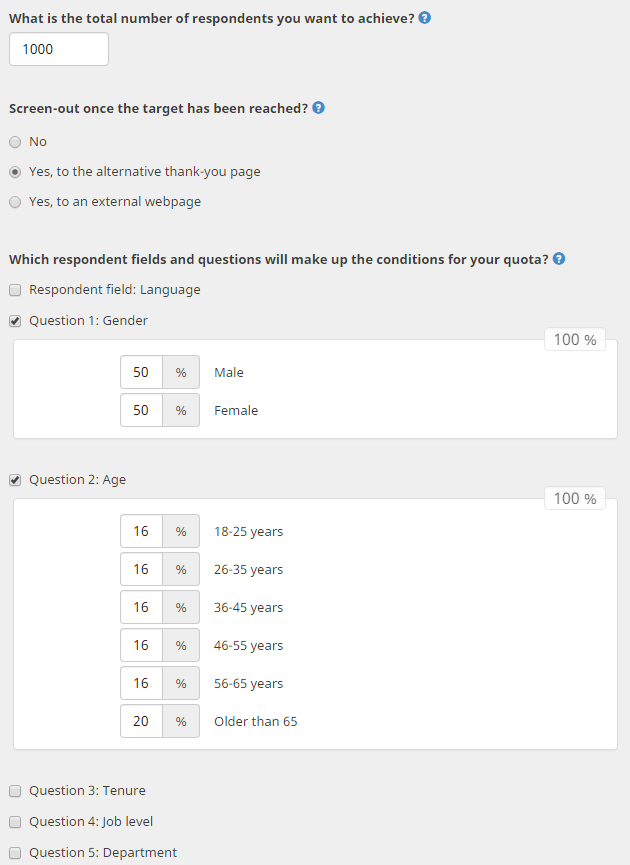
Task: Edit the 36-45 years percentage field
Action: click(x=141, y=607)
